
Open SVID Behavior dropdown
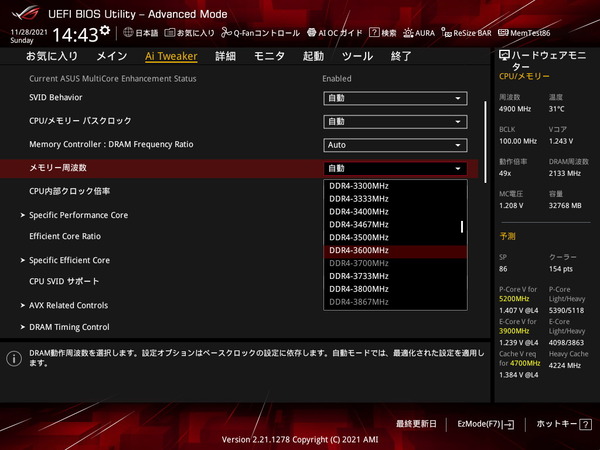point(395,98)
